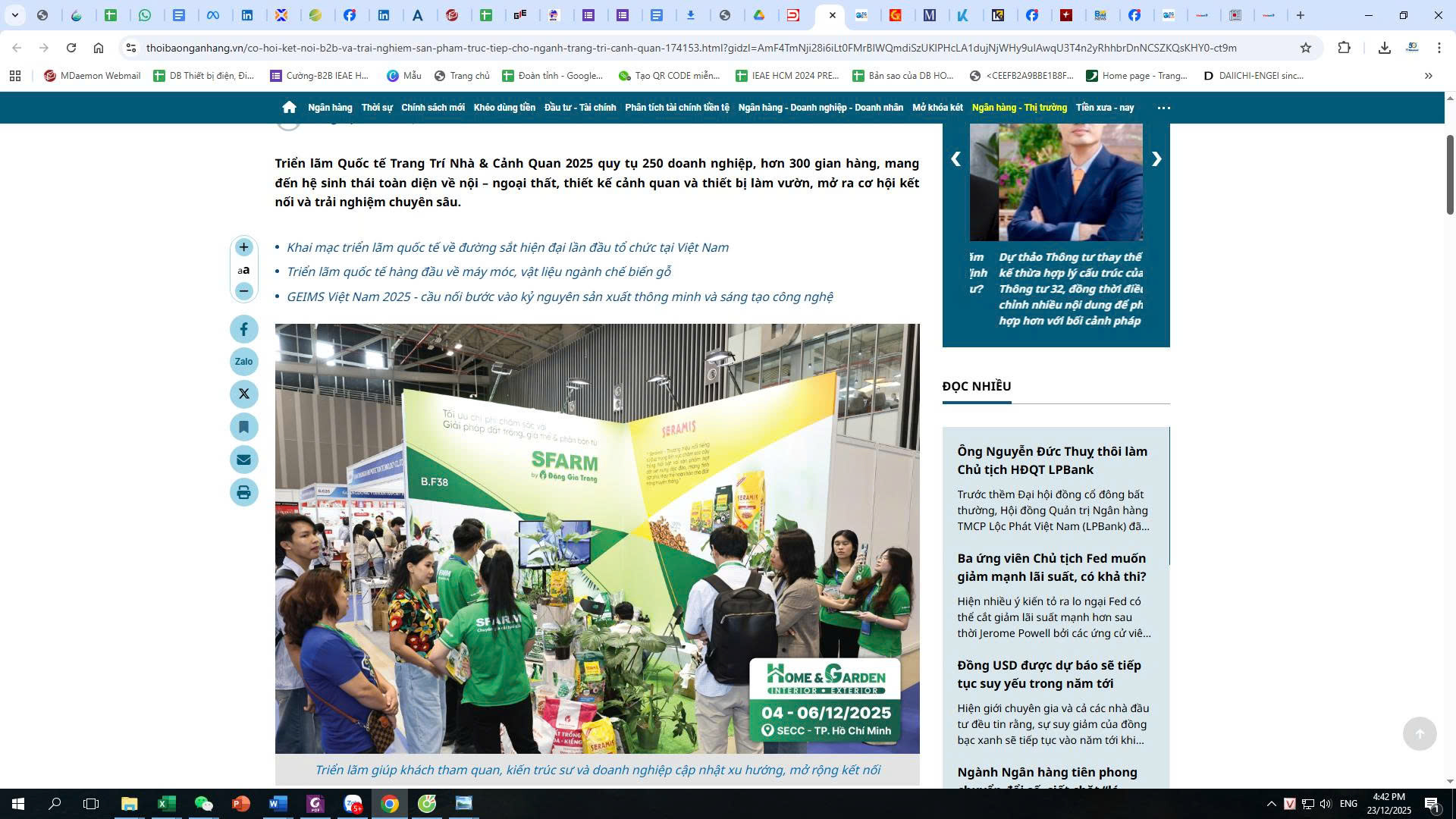Share the article via Zalo
The height and width of the screenshot is (819, 1456).
[x=243, y=362]
